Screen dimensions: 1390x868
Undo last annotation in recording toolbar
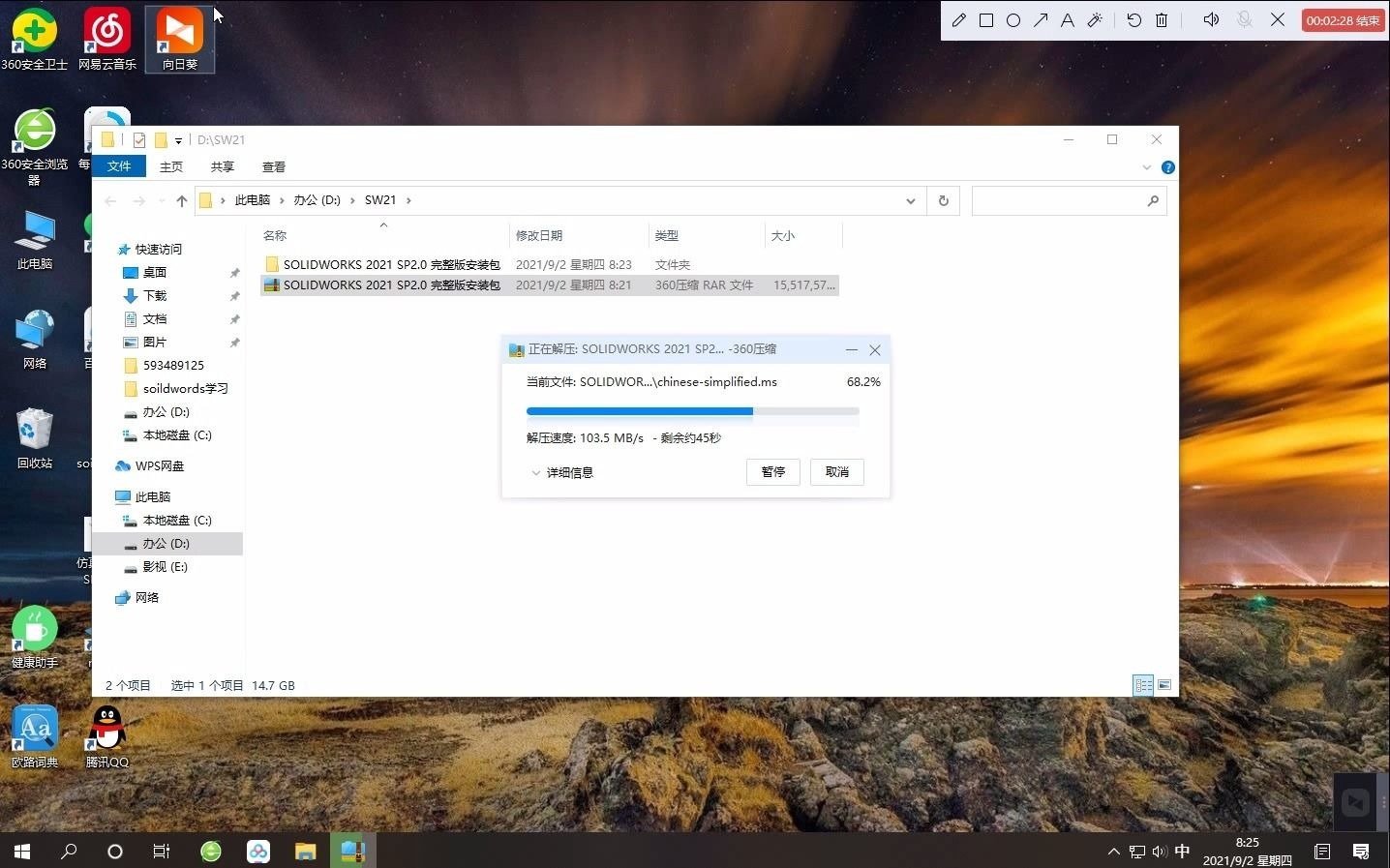coord(1134,20)
